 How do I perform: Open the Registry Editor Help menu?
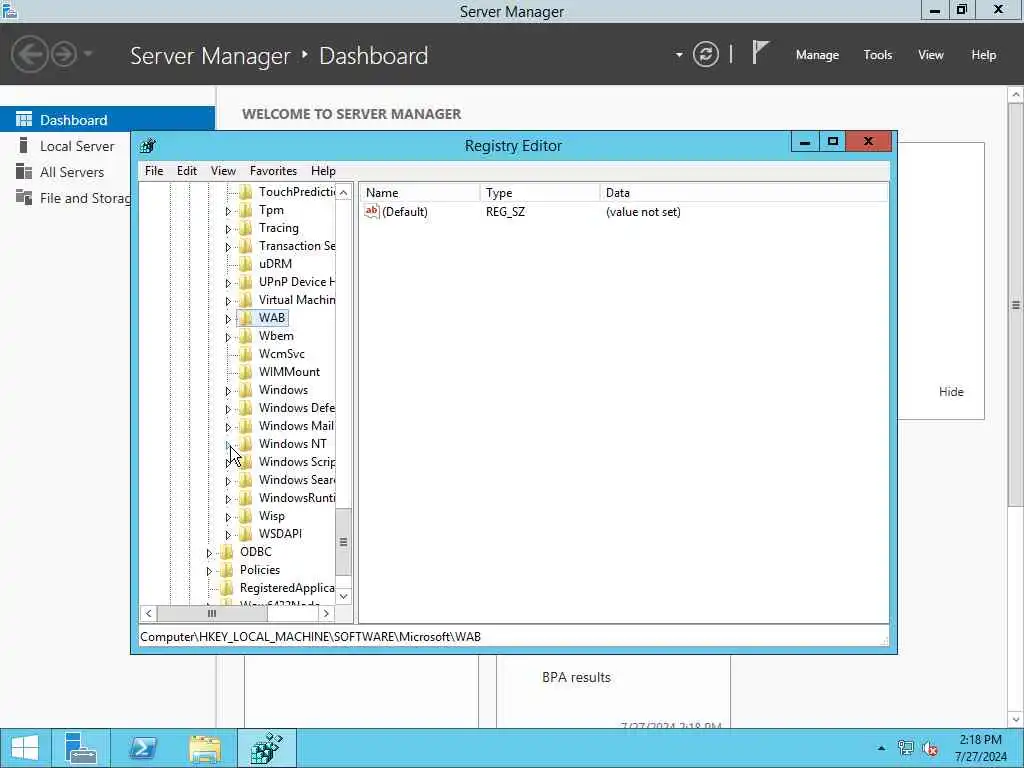[x=323, y=170]
